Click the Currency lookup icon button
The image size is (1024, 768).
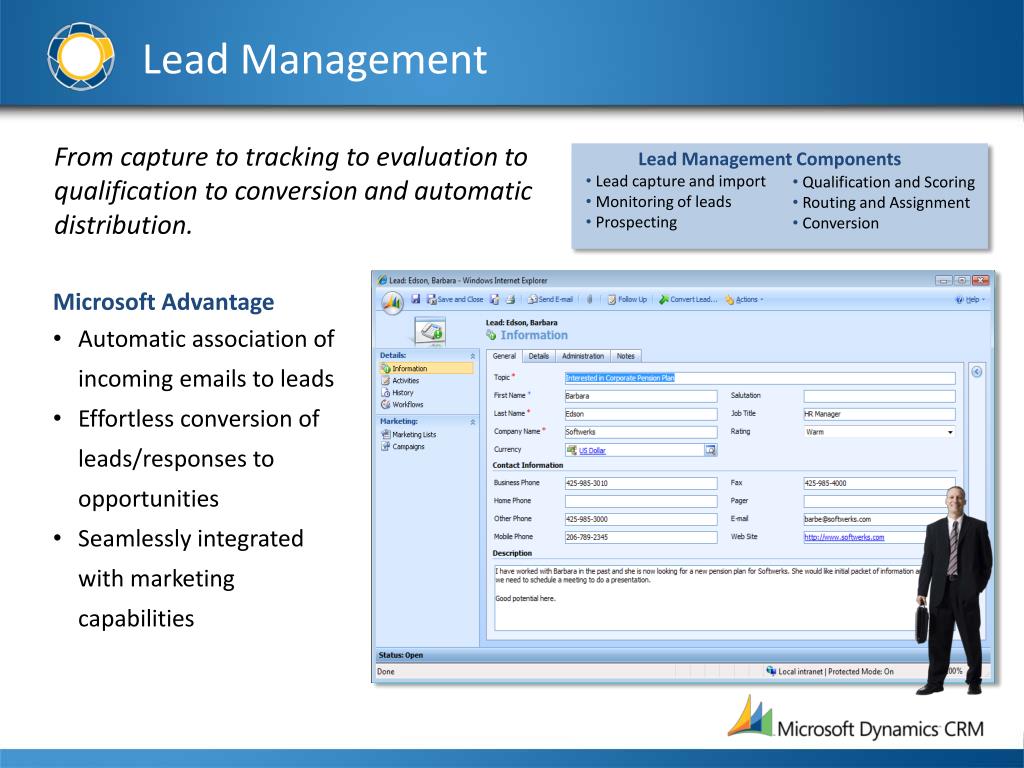click(711, 450)
